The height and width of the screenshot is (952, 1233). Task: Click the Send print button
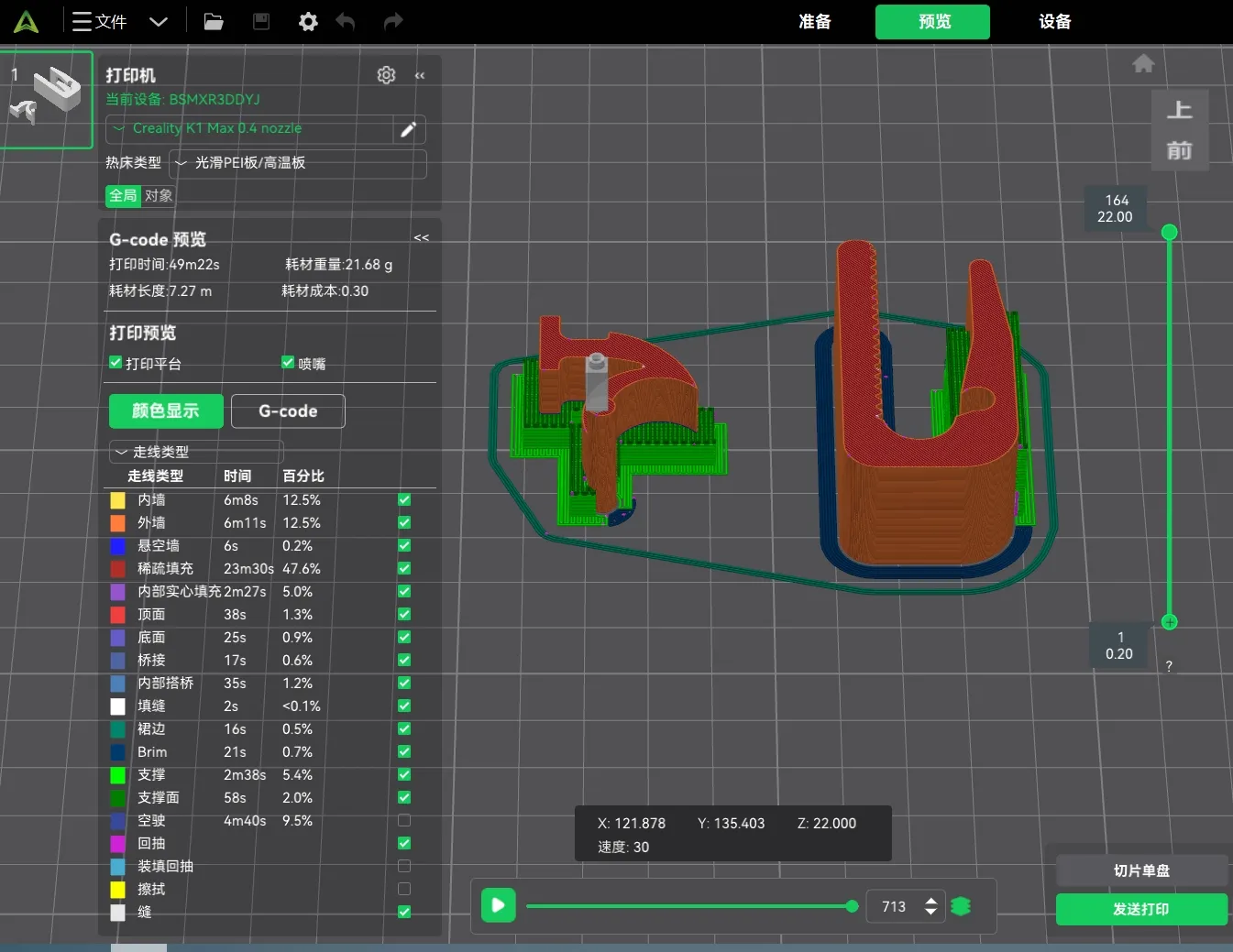[x=1141, y=909]
